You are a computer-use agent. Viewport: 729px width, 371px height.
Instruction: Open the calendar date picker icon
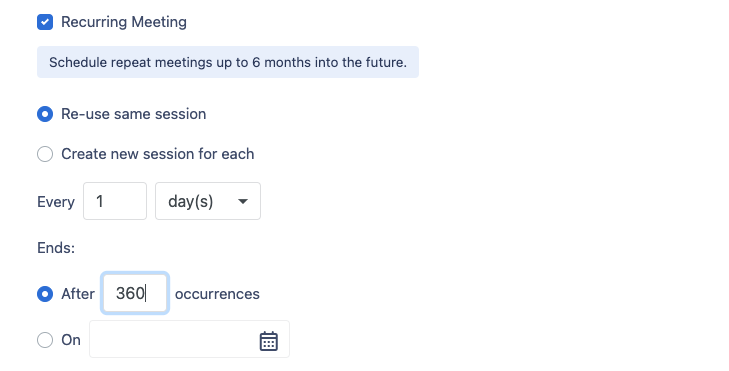pyautogui.click(x=269, y=341)
